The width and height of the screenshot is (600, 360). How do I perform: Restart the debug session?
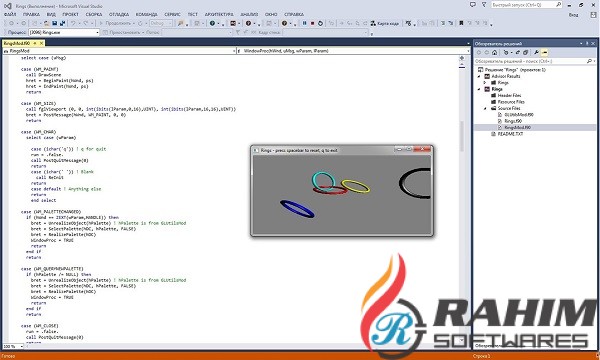point(320,23)
